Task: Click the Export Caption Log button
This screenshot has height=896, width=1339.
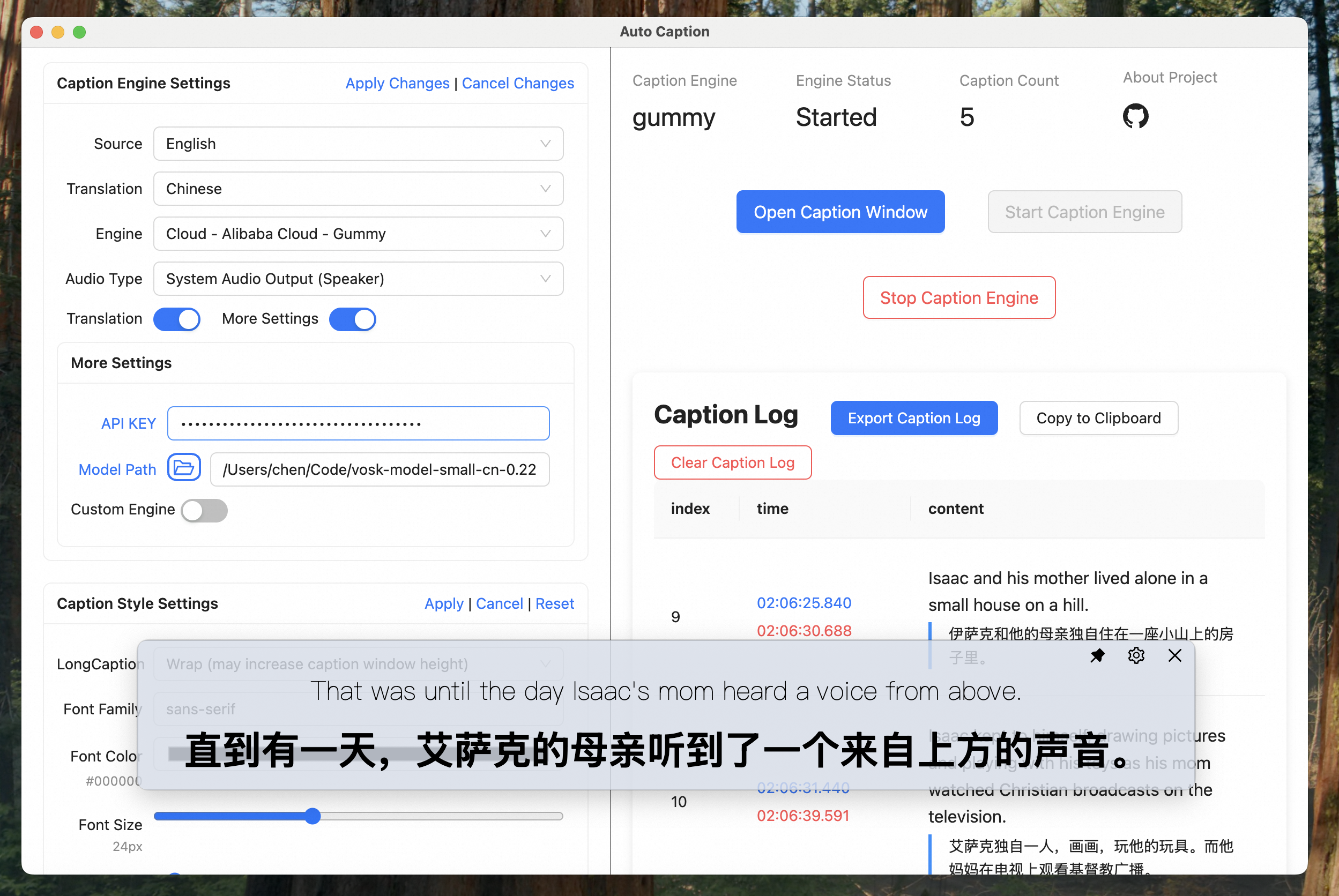Action: tap(913, 419)
